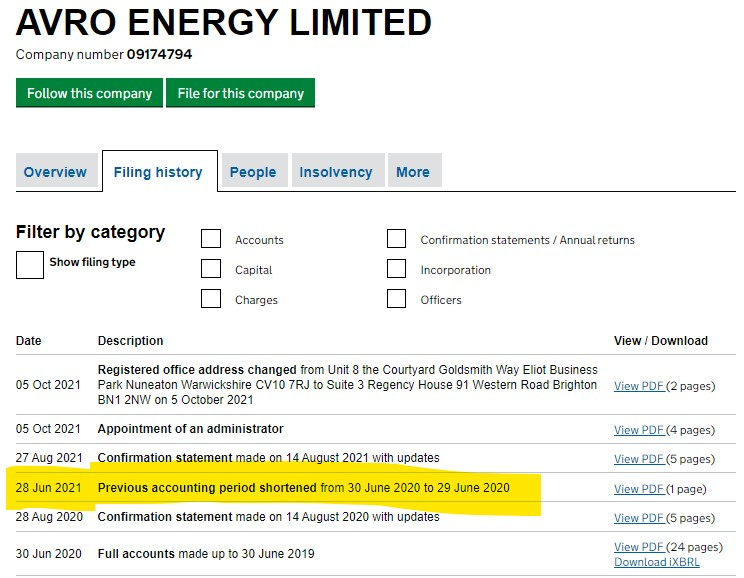Click the View / Download column header

[x=660, y=341]
